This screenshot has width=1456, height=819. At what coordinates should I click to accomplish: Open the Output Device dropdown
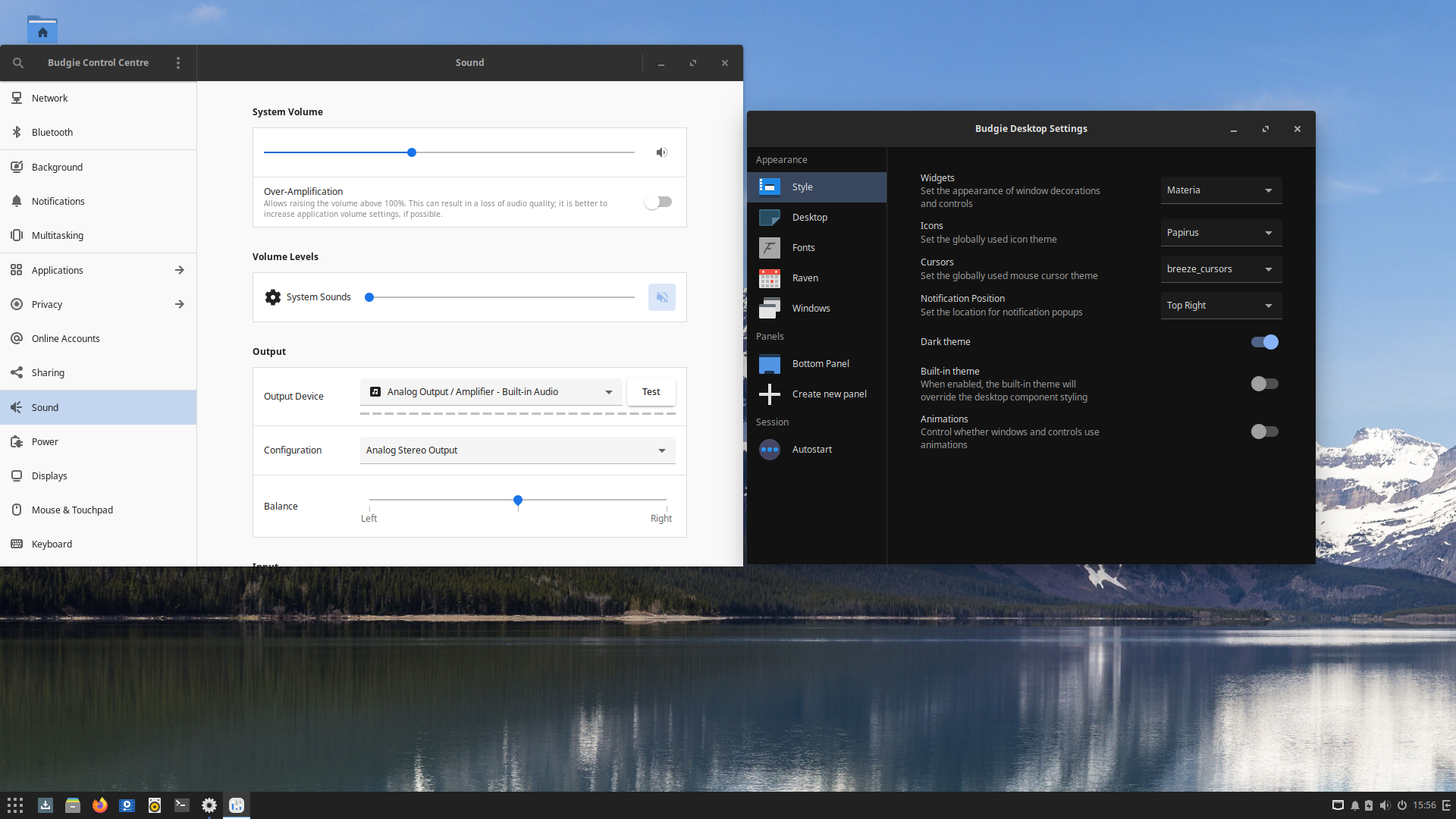[491, 392]
